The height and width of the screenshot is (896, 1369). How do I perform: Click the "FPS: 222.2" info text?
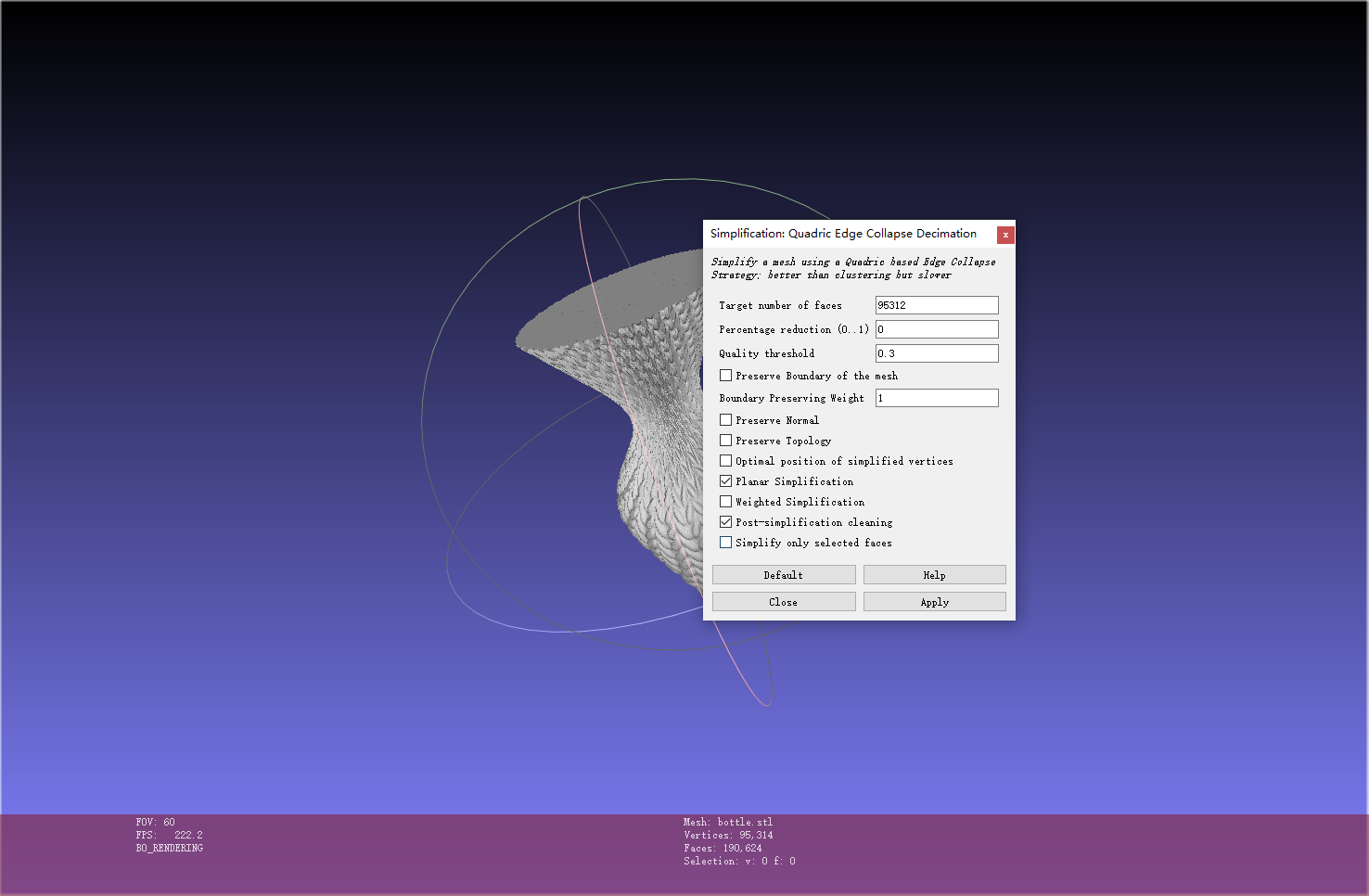pos(169,835)
